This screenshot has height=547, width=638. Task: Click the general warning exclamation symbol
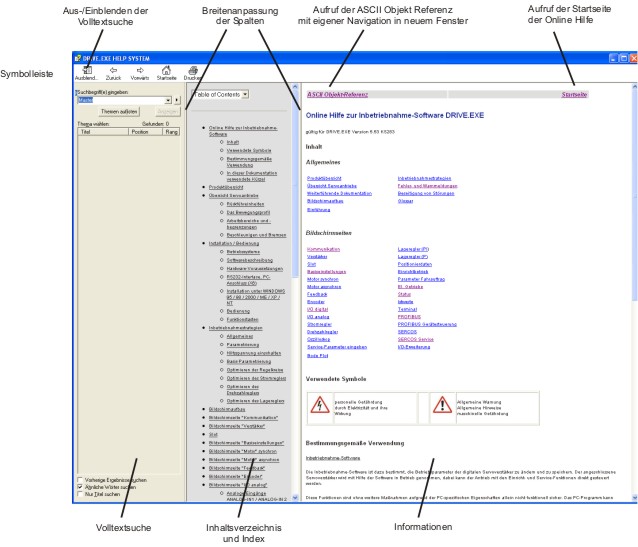442,405
